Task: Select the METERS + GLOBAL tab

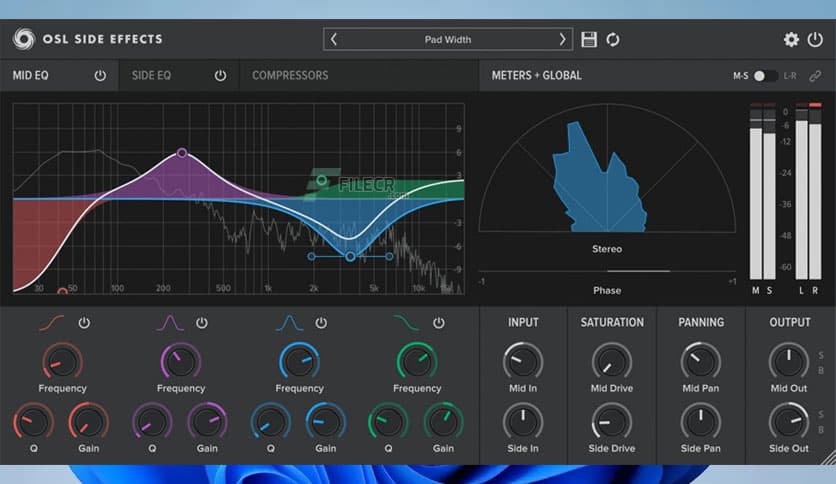Action: (x=536, y=76)
